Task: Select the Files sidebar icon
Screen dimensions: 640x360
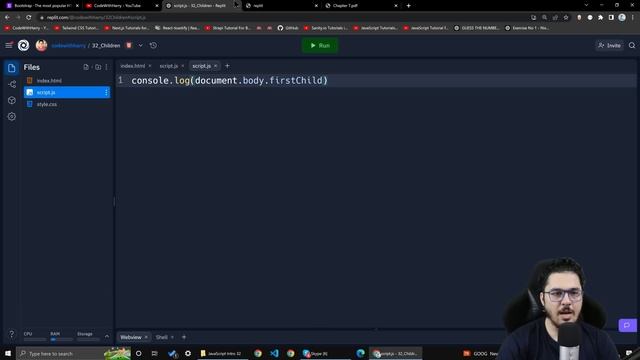Action: [11, 68]
